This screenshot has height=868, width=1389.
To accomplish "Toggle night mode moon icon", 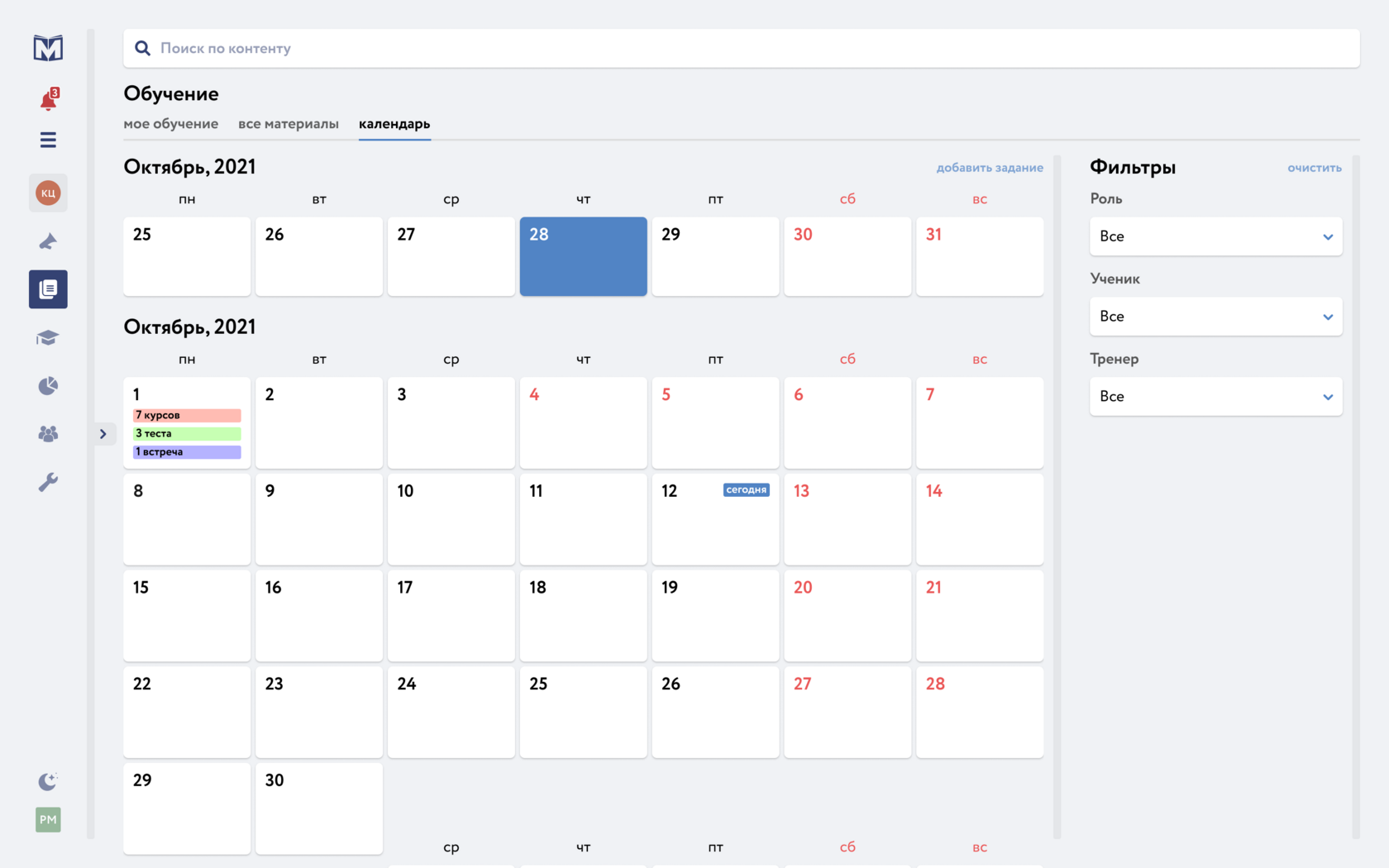I will [x=48, y=781].
